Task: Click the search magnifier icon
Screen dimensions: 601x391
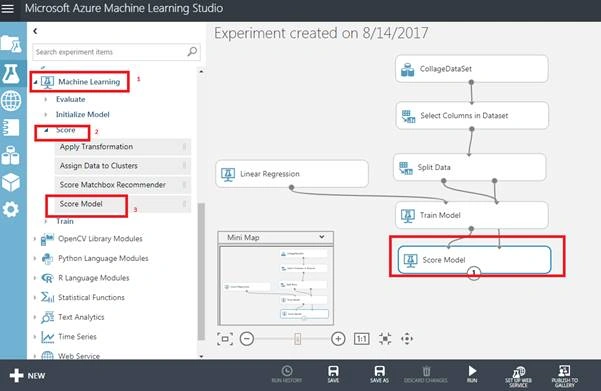Action: [x=192, y=51]
